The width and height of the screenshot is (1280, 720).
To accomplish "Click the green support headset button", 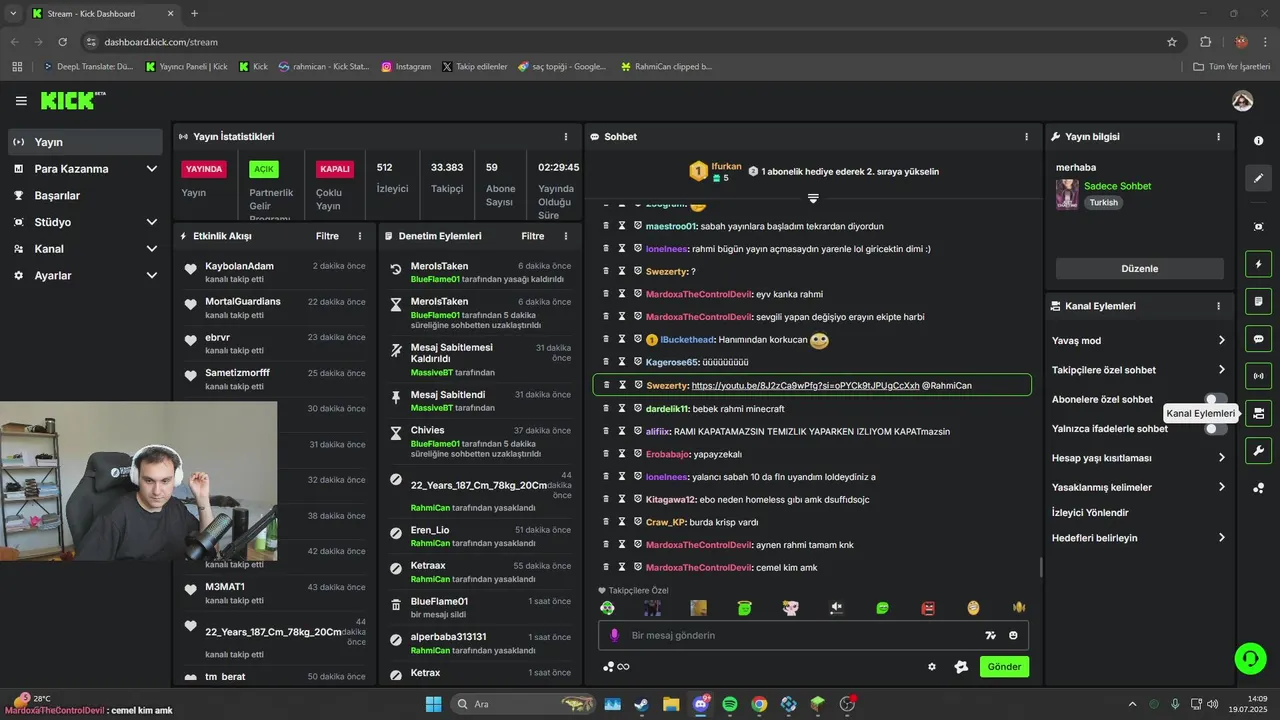I will click(x=1250, y=658).
